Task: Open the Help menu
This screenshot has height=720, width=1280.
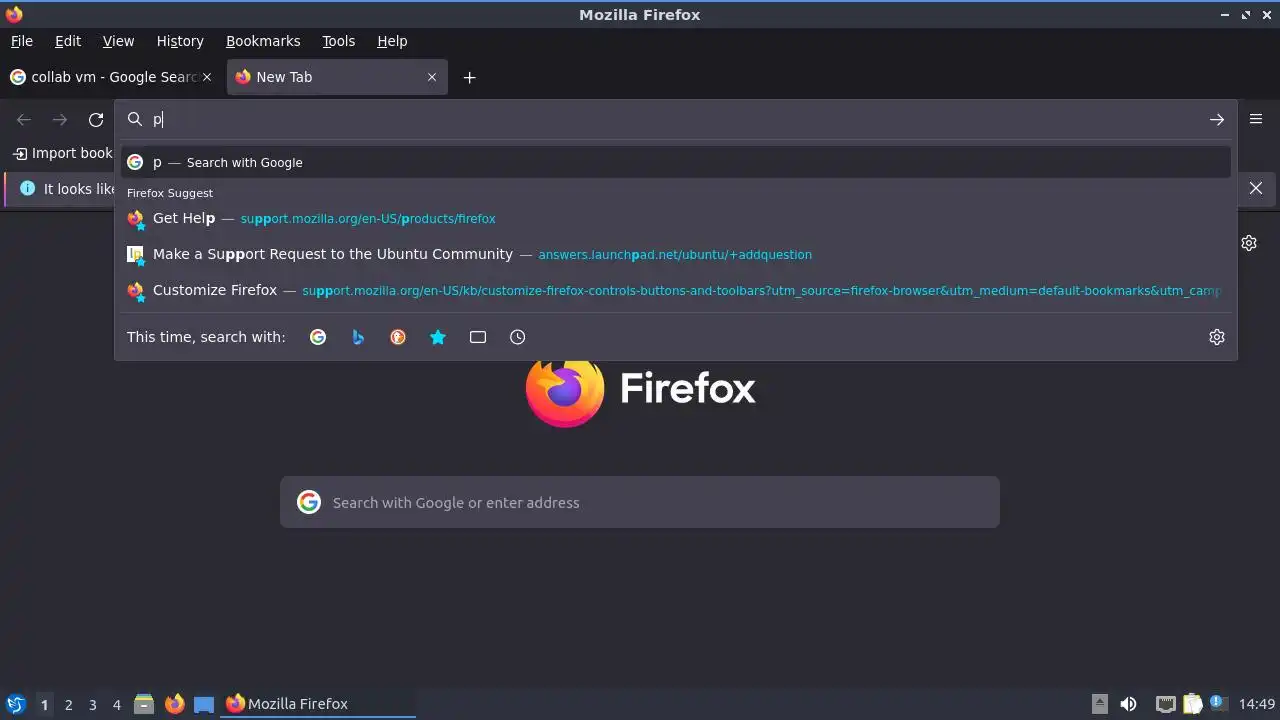Action: click(x=392, y=41)
